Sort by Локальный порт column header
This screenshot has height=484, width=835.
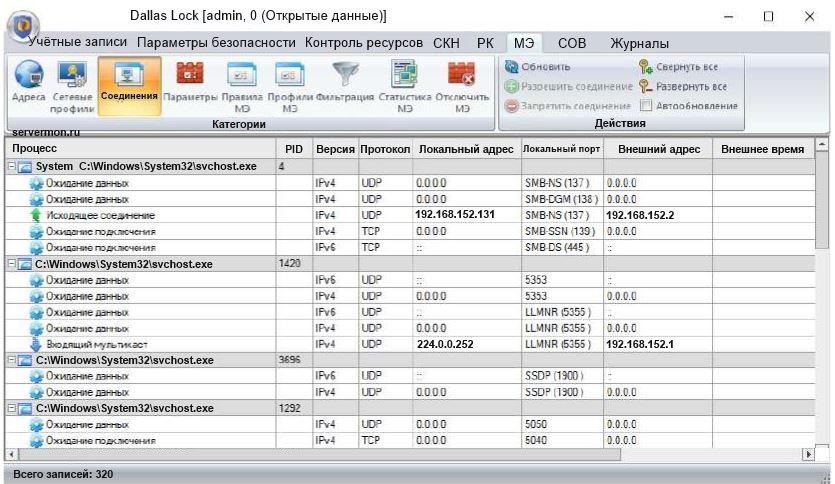[562, 149]
